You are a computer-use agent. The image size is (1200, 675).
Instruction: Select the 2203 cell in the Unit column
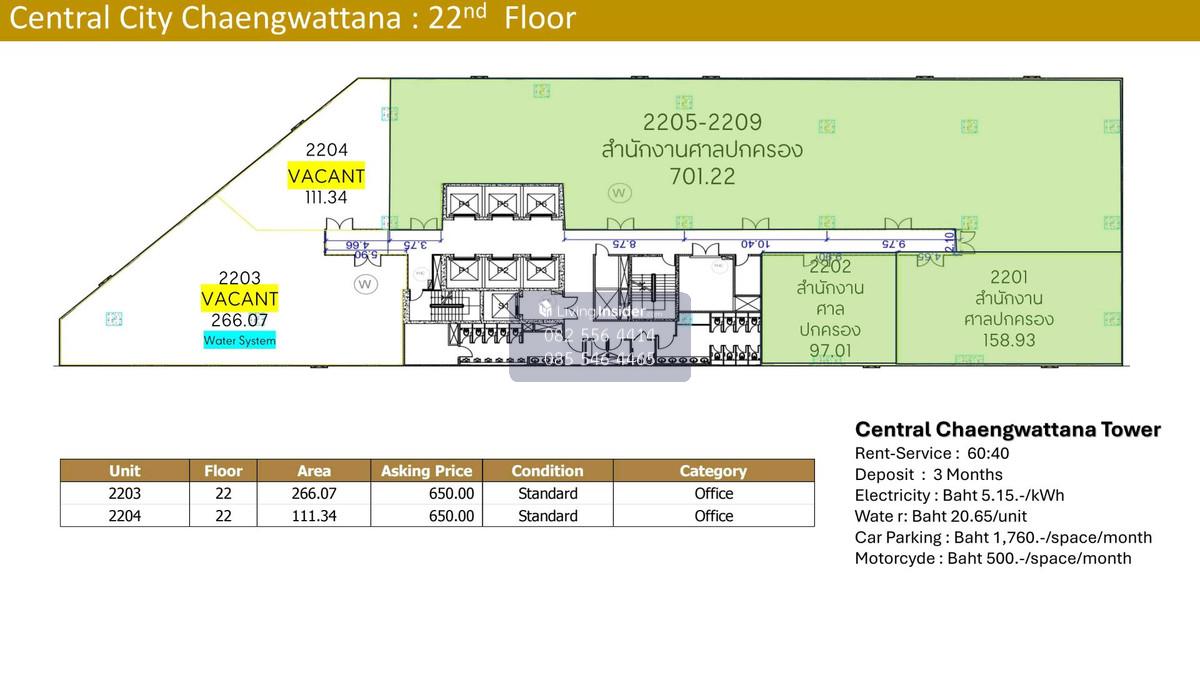click(125, 493)
